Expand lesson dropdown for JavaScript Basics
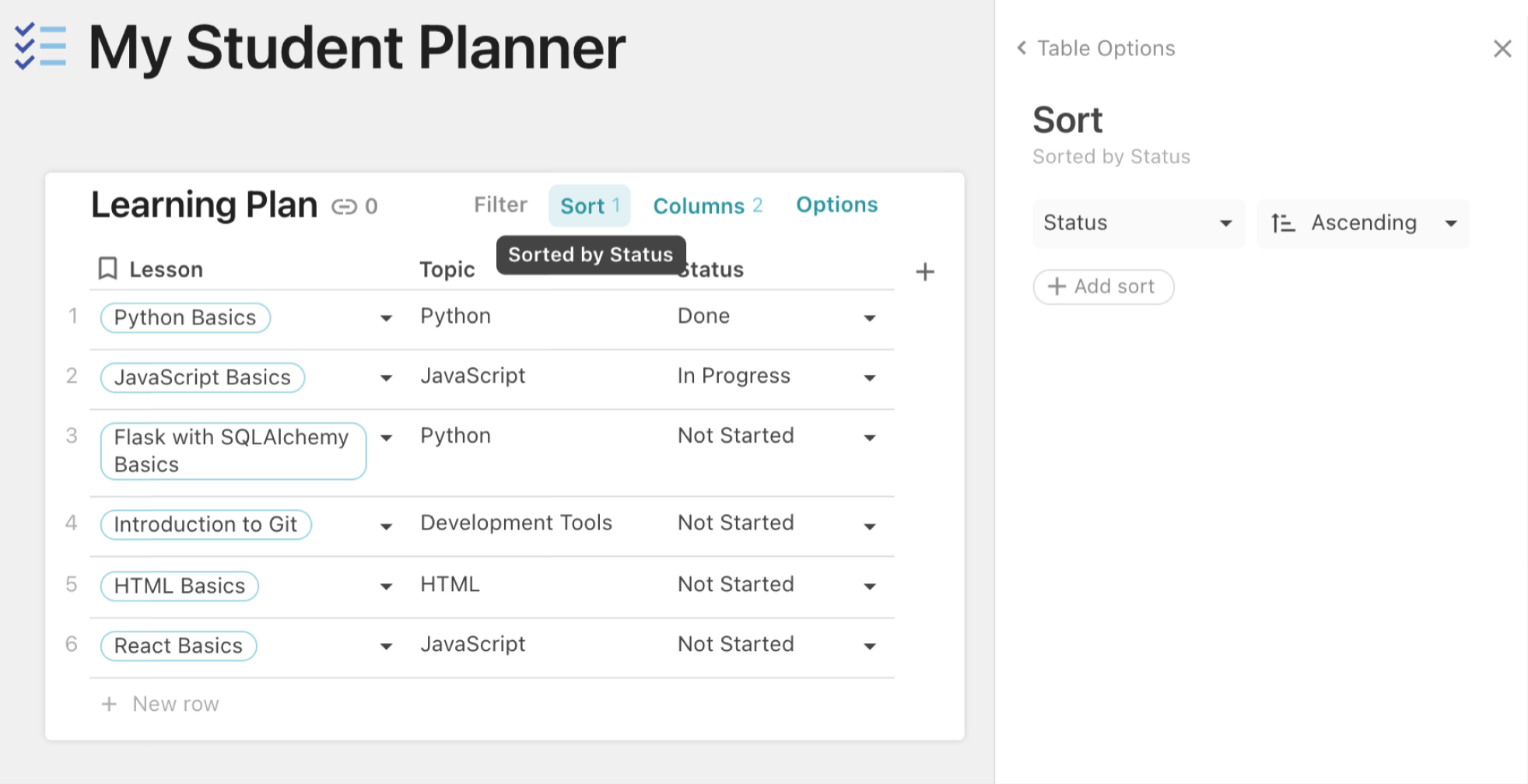The height and width of the screenshot is (784, 1528). [386, 378]
